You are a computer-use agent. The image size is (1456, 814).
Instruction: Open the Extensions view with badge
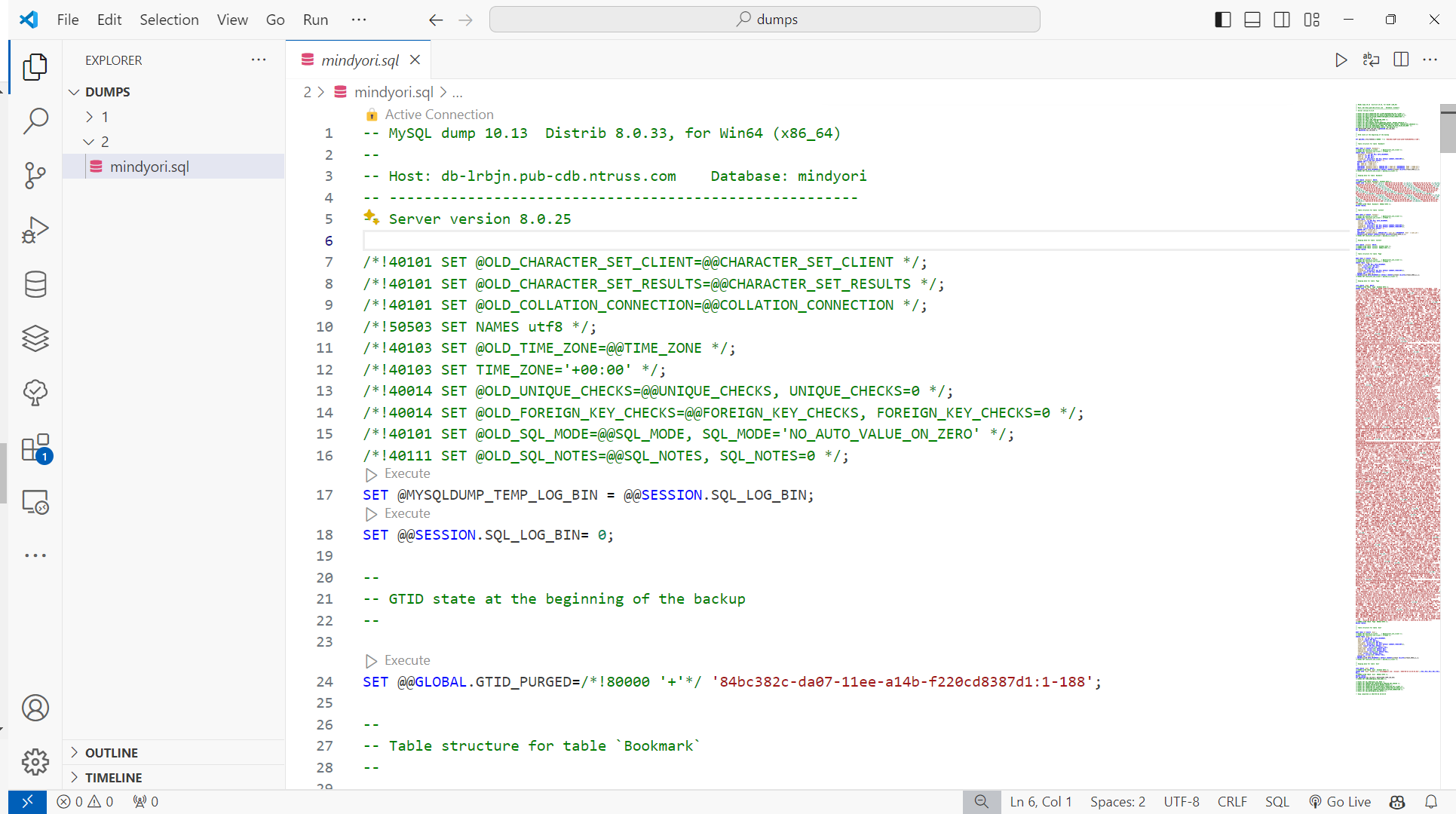[35, 448]
